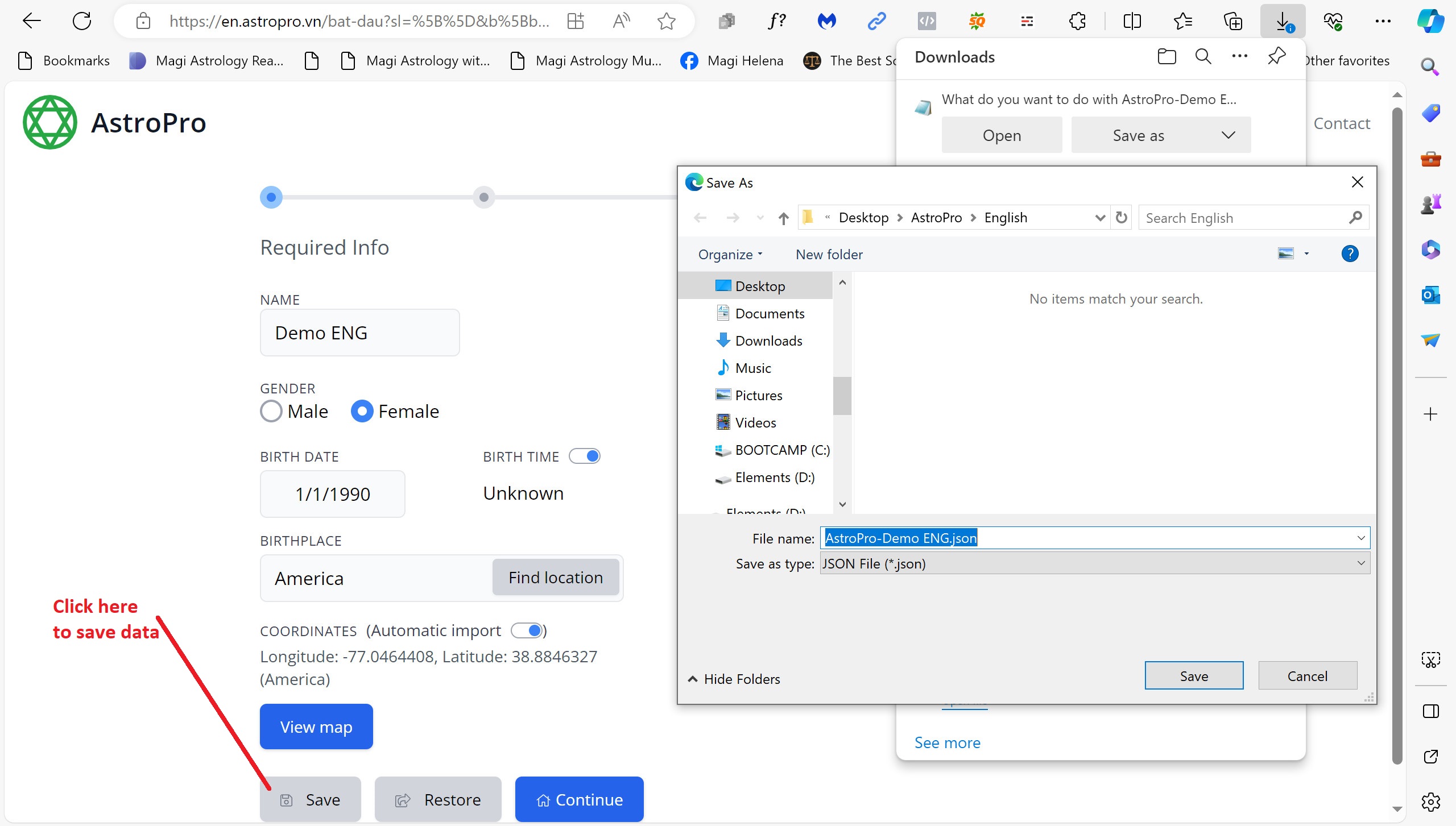
Task: Toggle the Birth Time switch
Action: [585, 456]
